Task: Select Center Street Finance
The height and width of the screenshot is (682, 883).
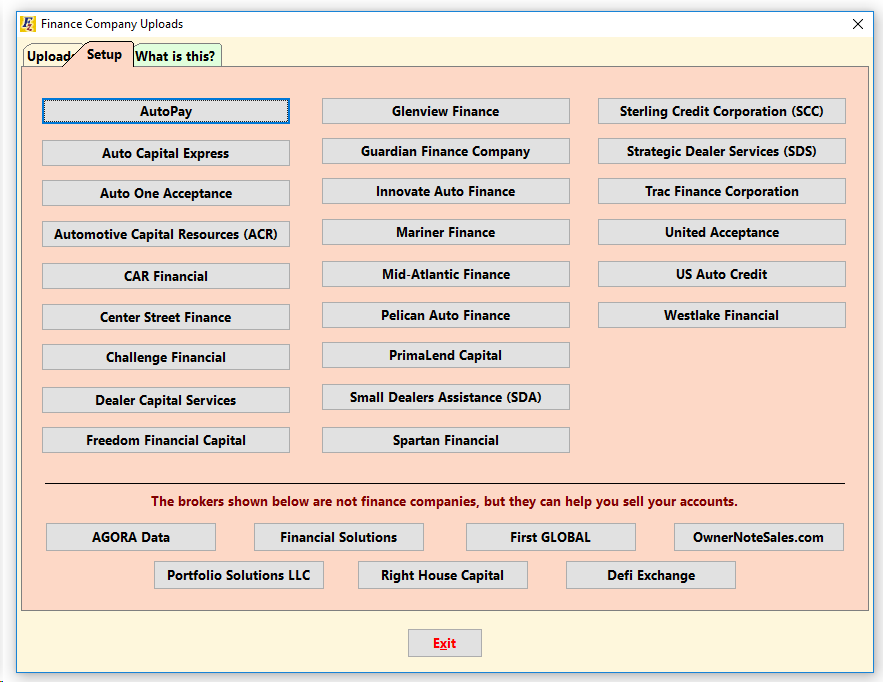Action: [166, 317]
